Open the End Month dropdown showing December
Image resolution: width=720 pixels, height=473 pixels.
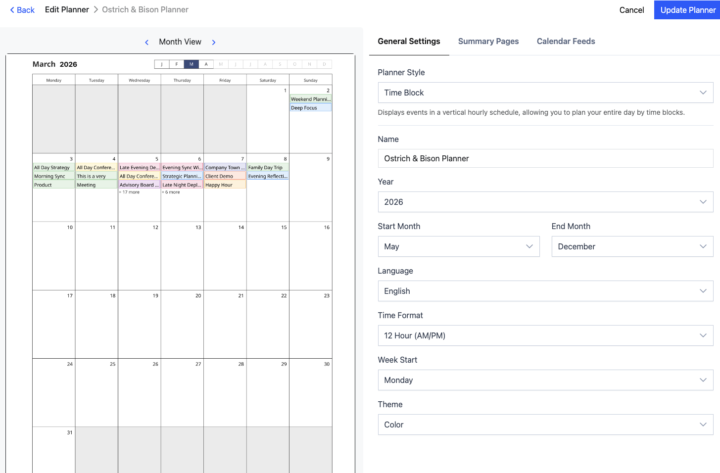pyautogui.click(x=632, y=247)
